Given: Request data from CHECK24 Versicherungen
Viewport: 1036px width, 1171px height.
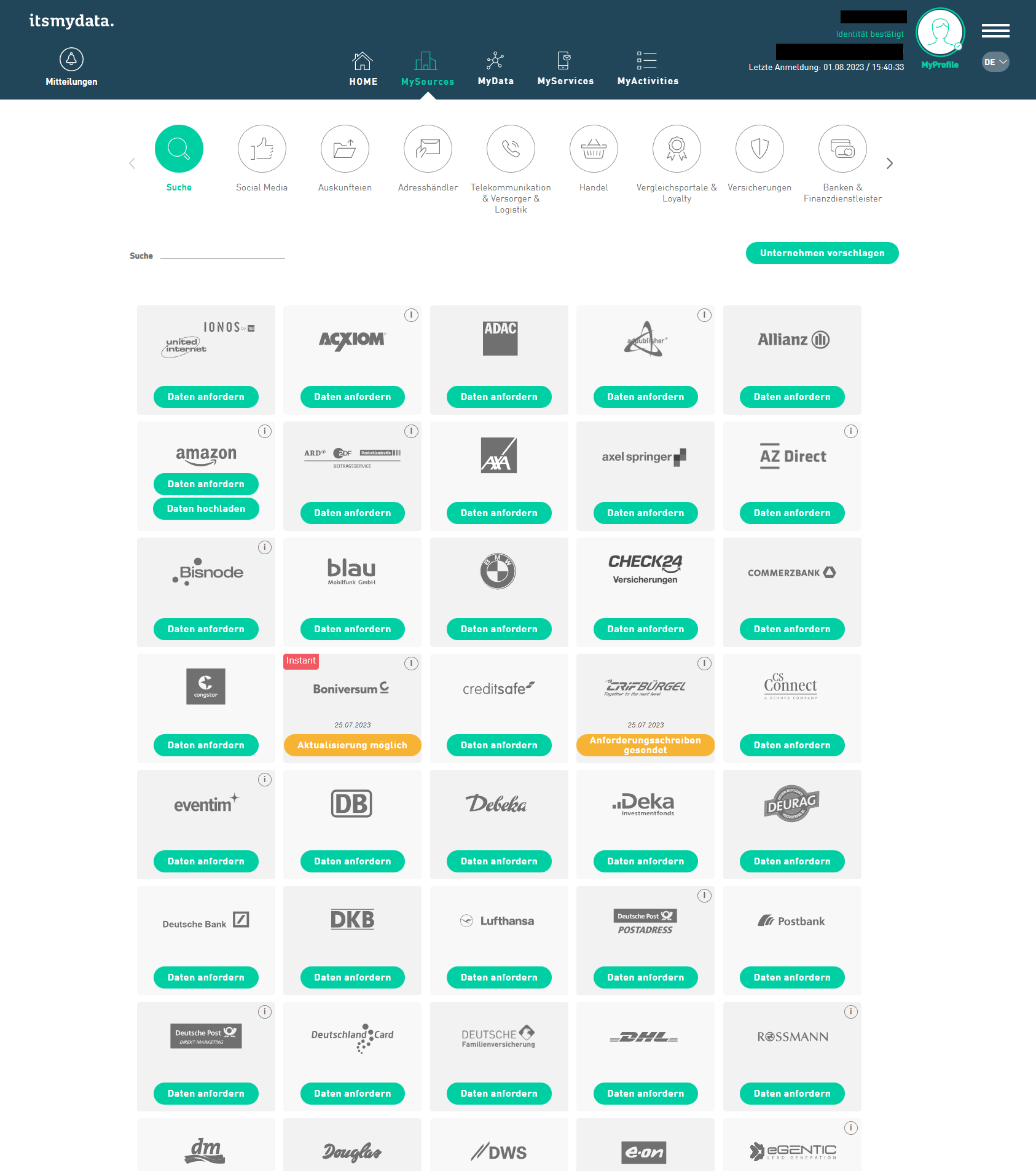Looking at the screenshot, I should [646, 629].
